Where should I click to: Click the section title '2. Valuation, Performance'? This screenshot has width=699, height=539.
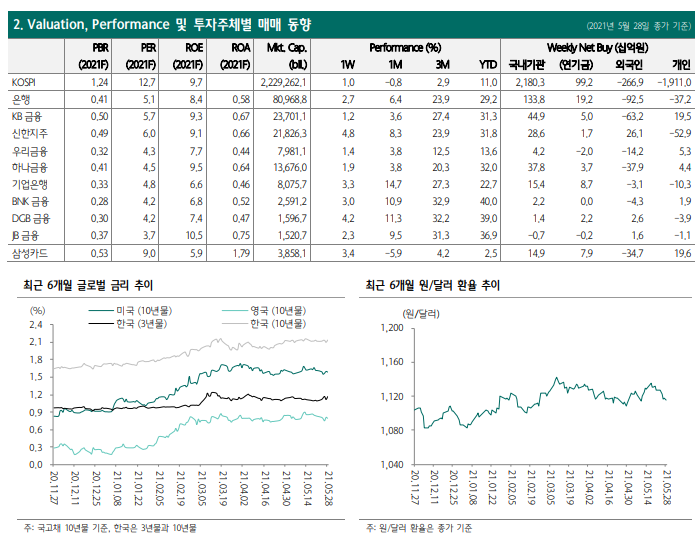tap(91, 25)
